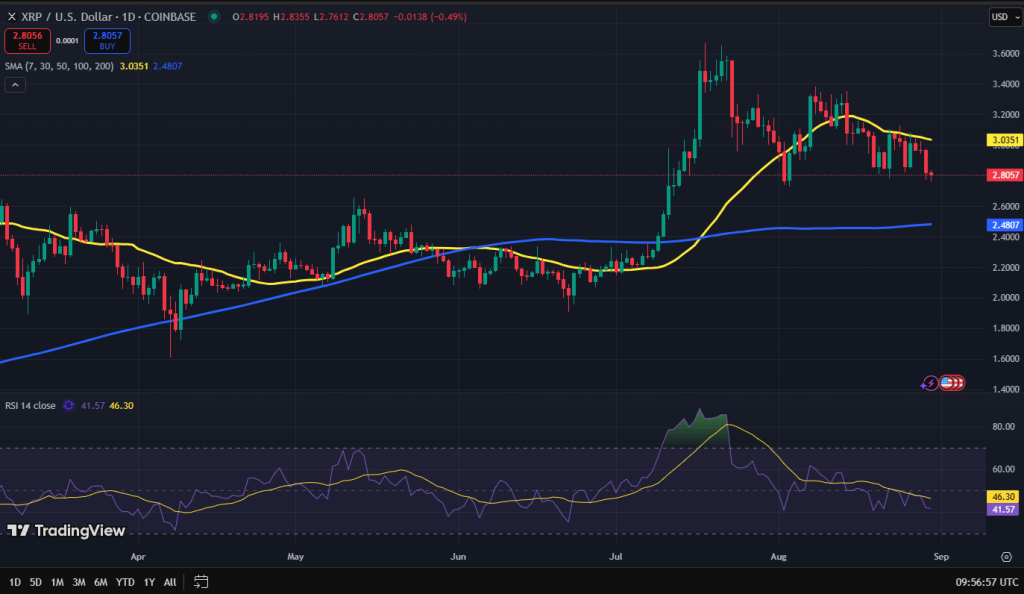Click the yellow 3.0351 price axis label
Image resolution: width=1024 pixels, height=594 pixels.
[x=1004, y=140]
